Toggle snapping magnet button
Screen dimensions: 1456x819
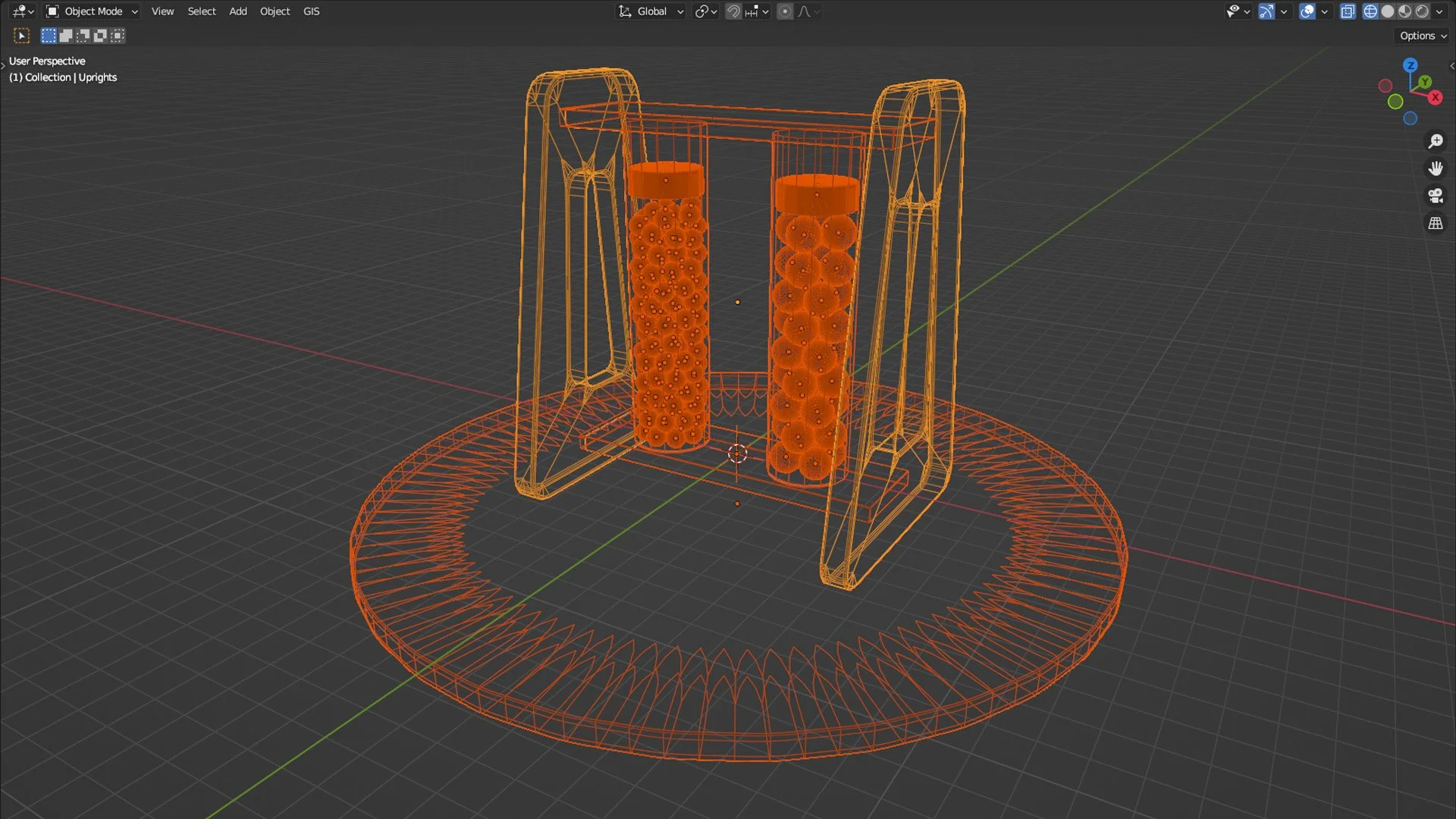733,11
